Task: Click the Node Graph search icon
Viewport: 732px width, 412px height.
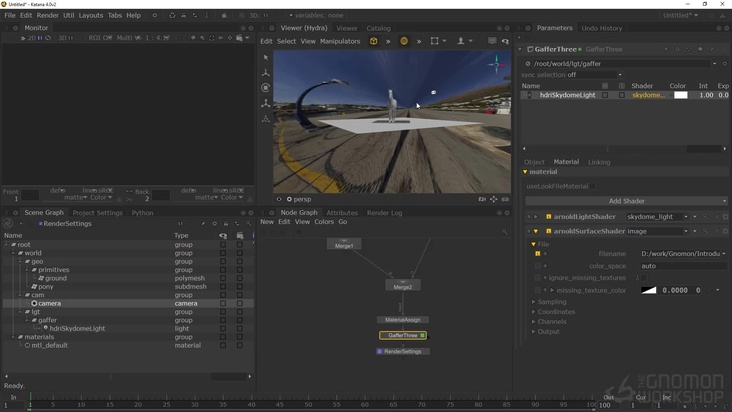Action: pyautogui.click(x=505, y=231)
